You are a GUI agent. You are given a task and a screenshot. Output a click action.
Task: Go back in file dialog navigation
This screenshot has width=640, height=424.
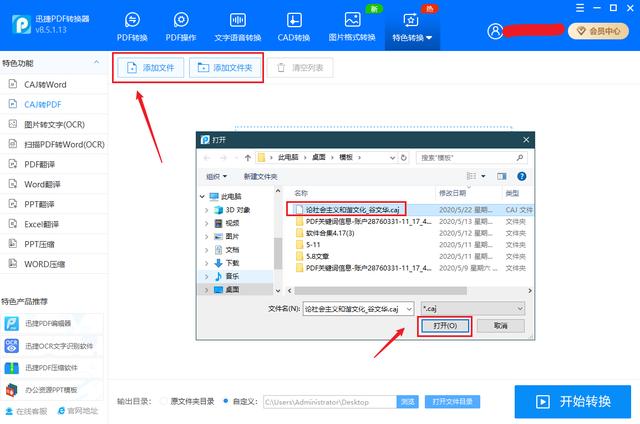[x=207, y=158]
